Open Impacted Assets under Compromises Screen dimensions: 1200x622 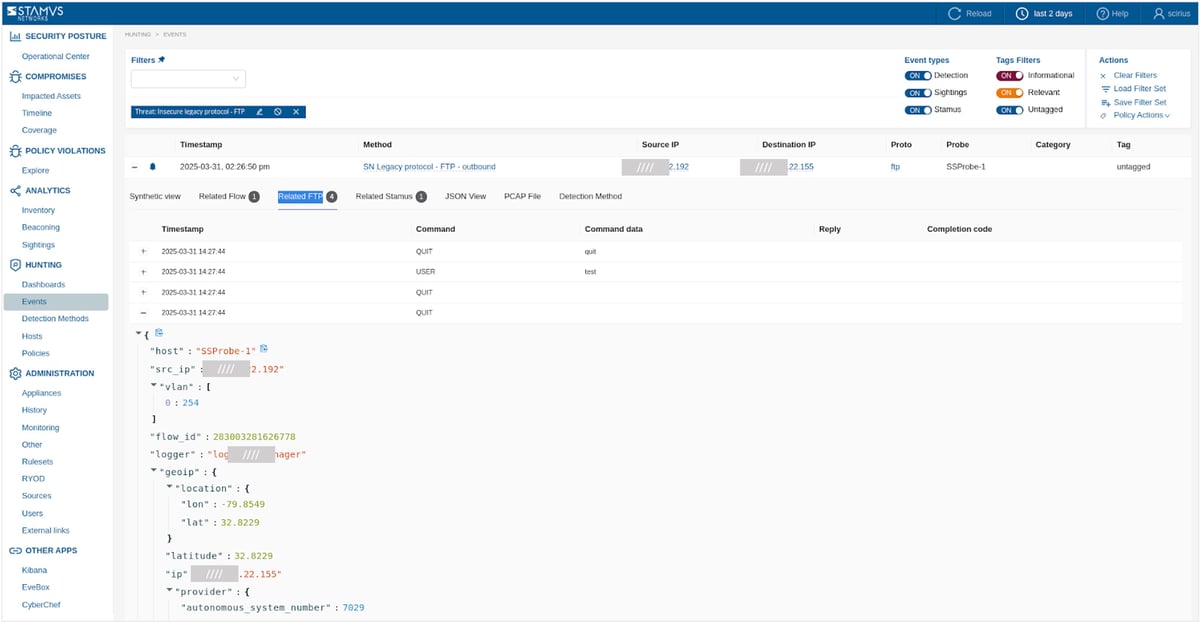[51, 96]
